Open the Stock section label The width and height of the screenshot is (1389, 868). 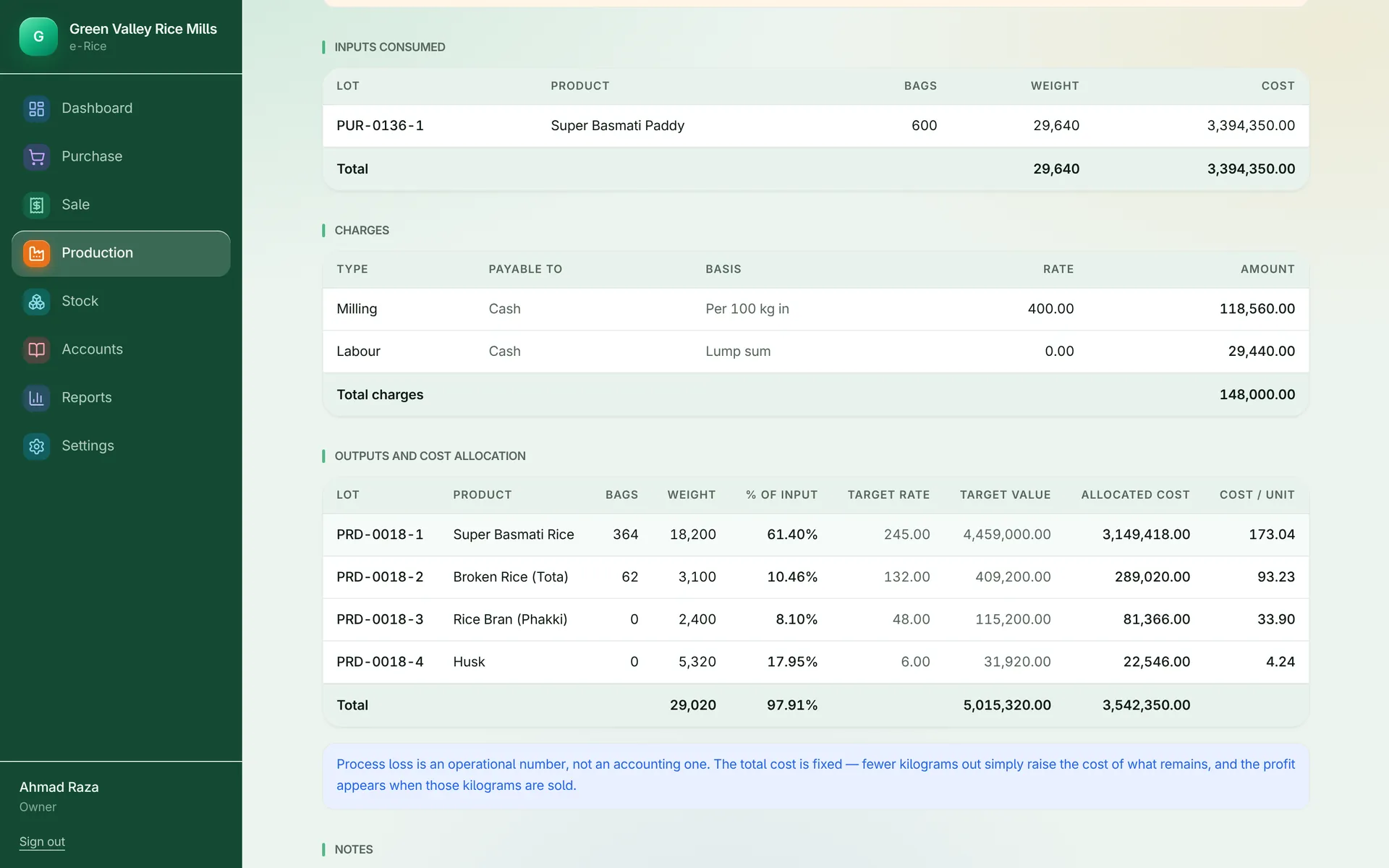pos(80,301)
